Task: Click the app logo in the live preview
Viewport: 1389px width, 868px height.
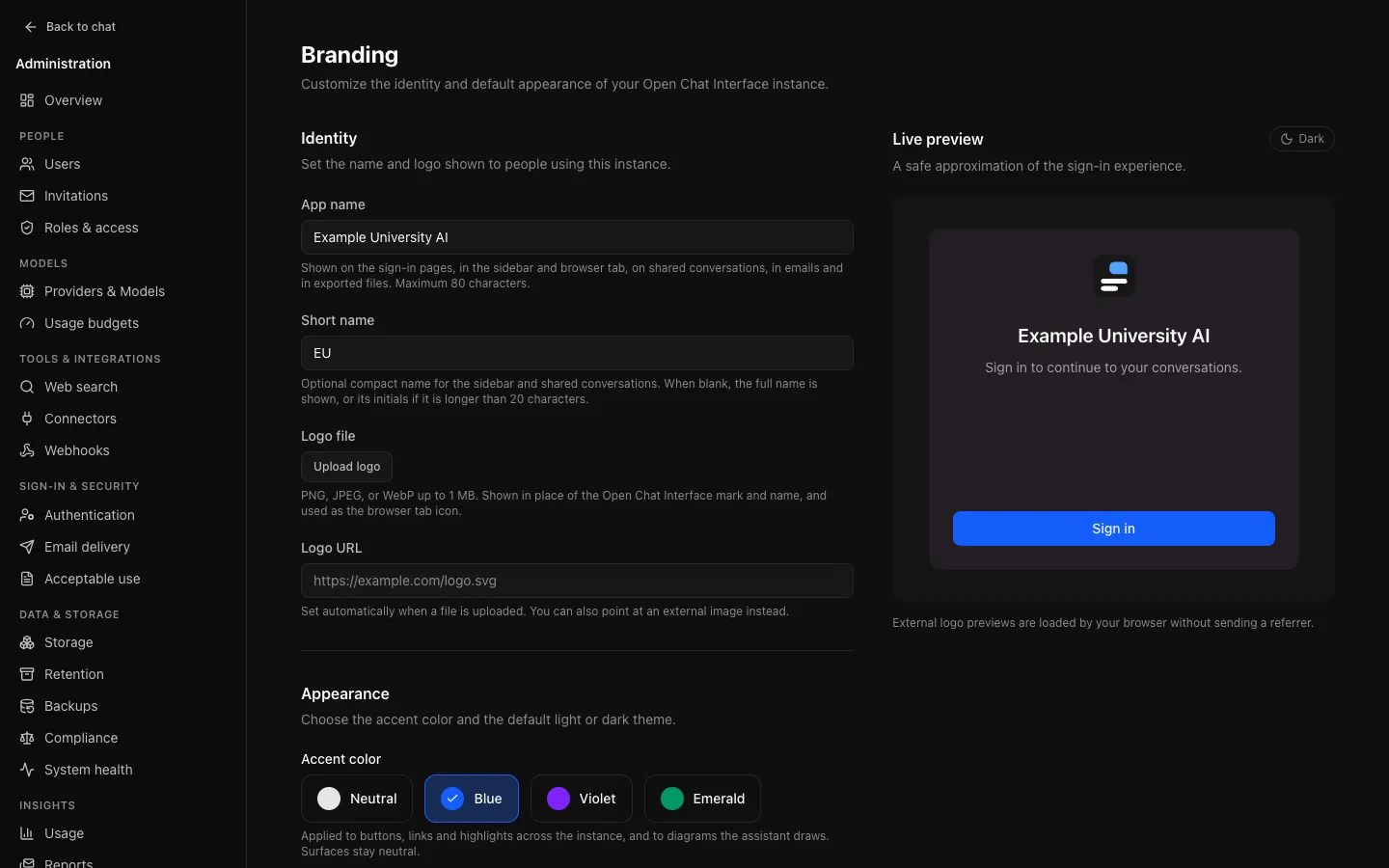Action: [x=1113, y=276]
